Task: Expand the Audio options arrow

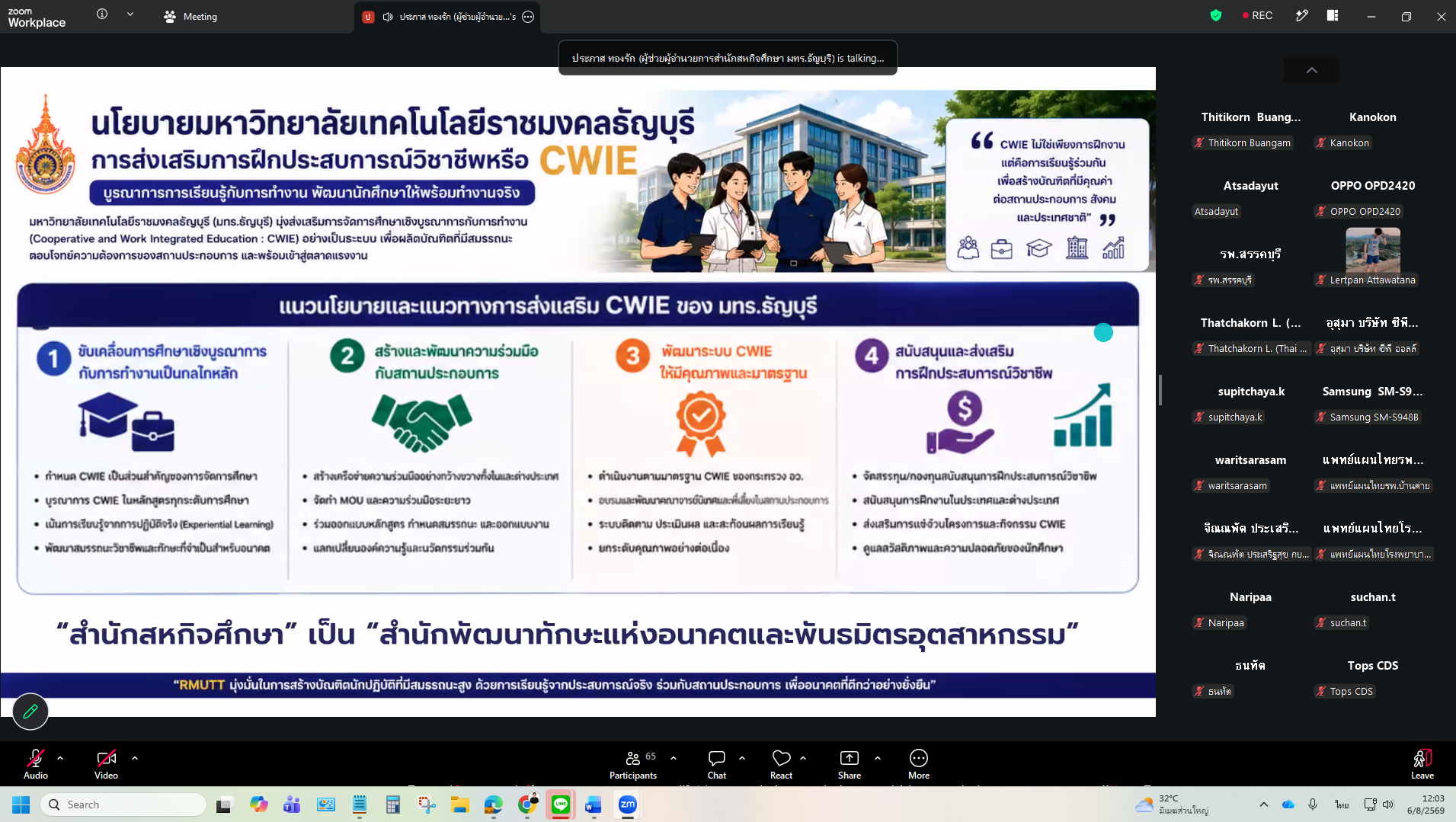Action: pyautogui.click(x=60, y=758)
